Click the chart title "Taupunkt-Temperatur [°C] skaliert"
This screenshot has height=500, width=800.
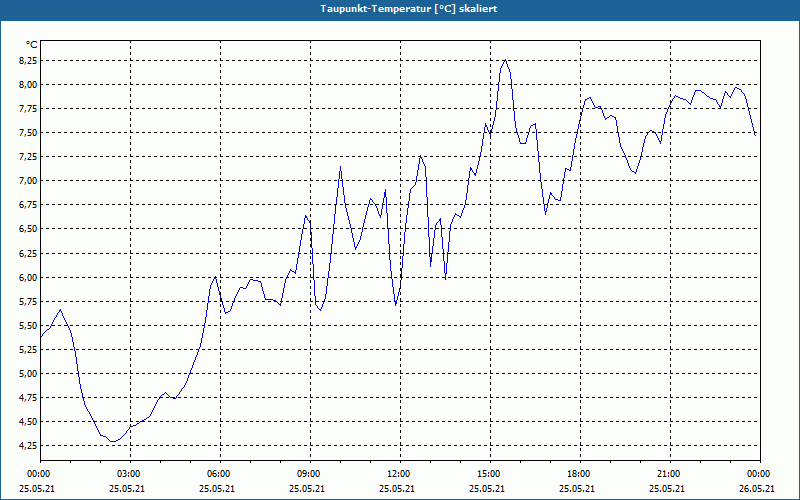tap(409, 9)
